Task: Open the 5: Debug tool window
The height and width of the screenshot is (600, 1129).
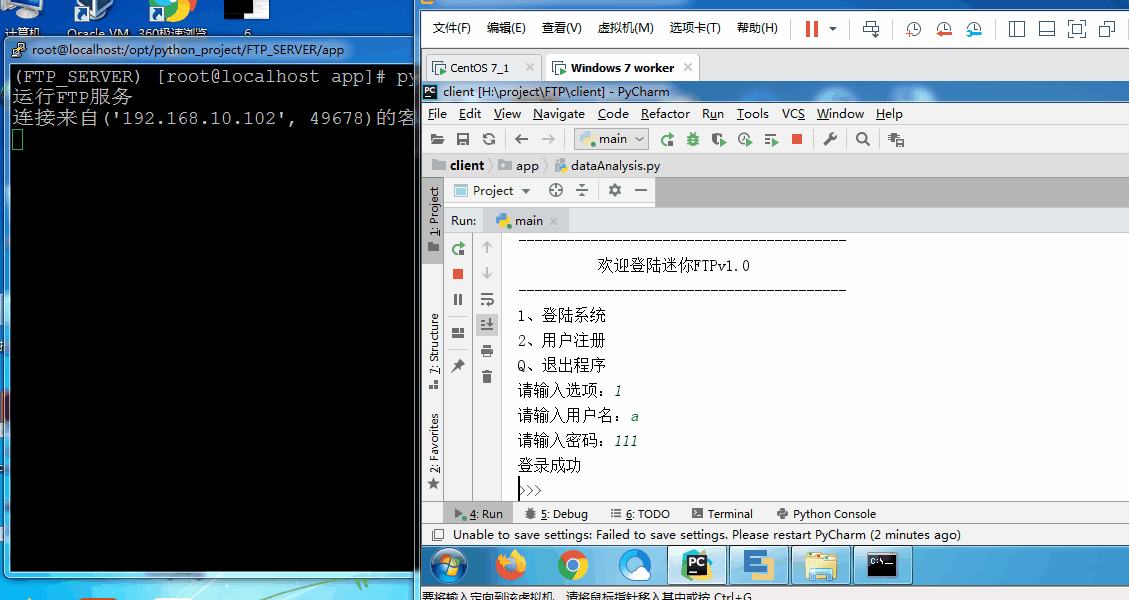Action: point(556,514)
